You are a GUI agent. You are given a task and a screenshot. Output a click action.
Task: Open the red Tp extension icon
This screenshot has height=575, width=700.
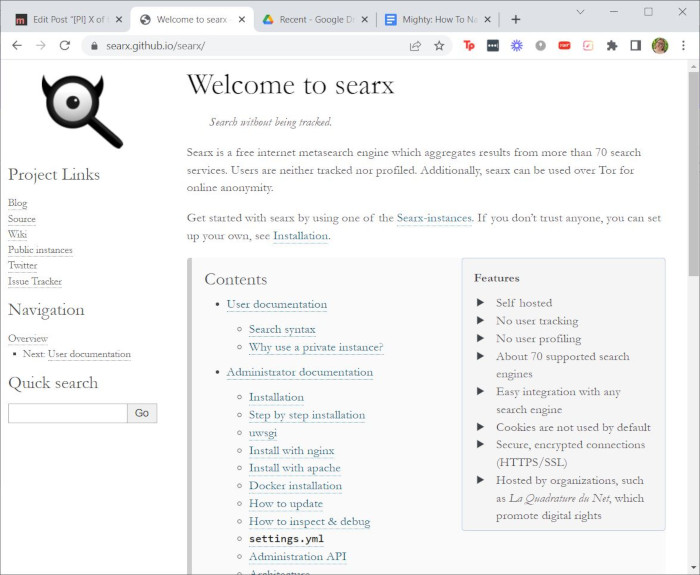pos(469,46)
